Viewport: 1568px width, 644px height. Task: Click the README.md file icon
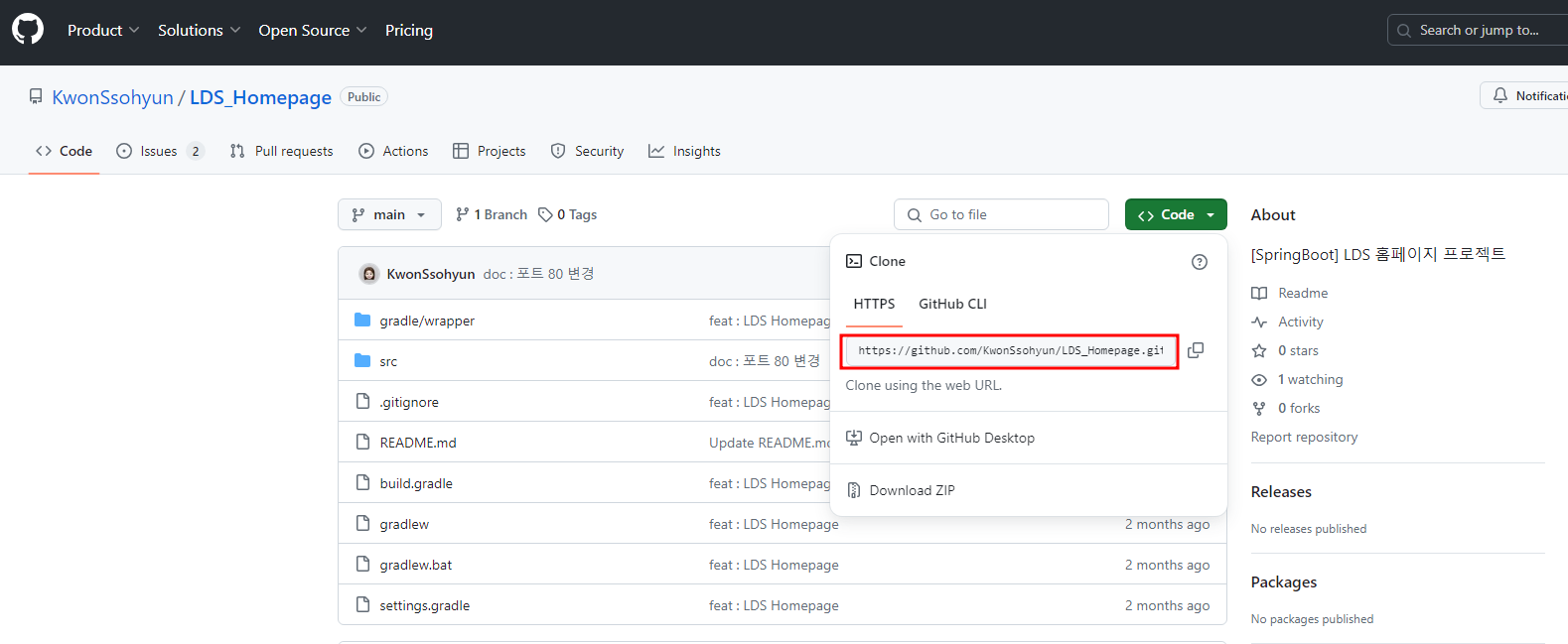pos(362,442)
